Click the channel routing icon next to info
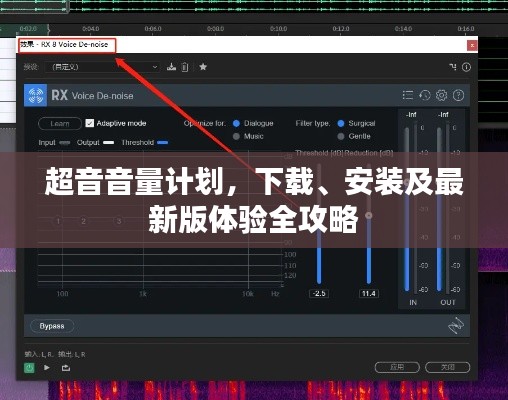The width and height of the screenshot is (508, 400). coord(453,67)
